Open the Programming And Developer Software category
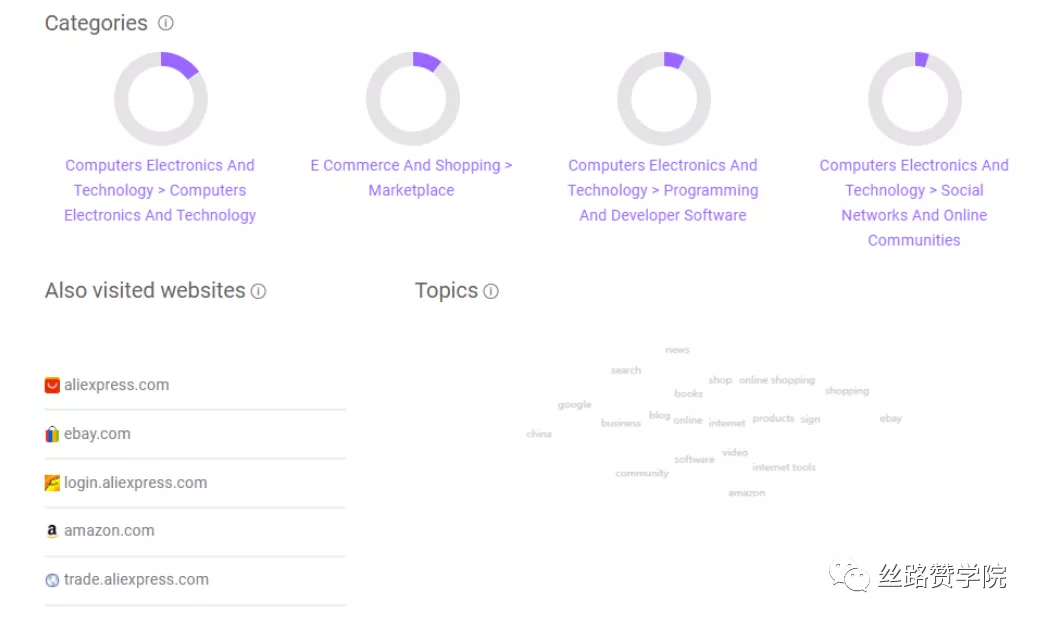Viewport: 1040px width, 622px height. click(663, 190)
